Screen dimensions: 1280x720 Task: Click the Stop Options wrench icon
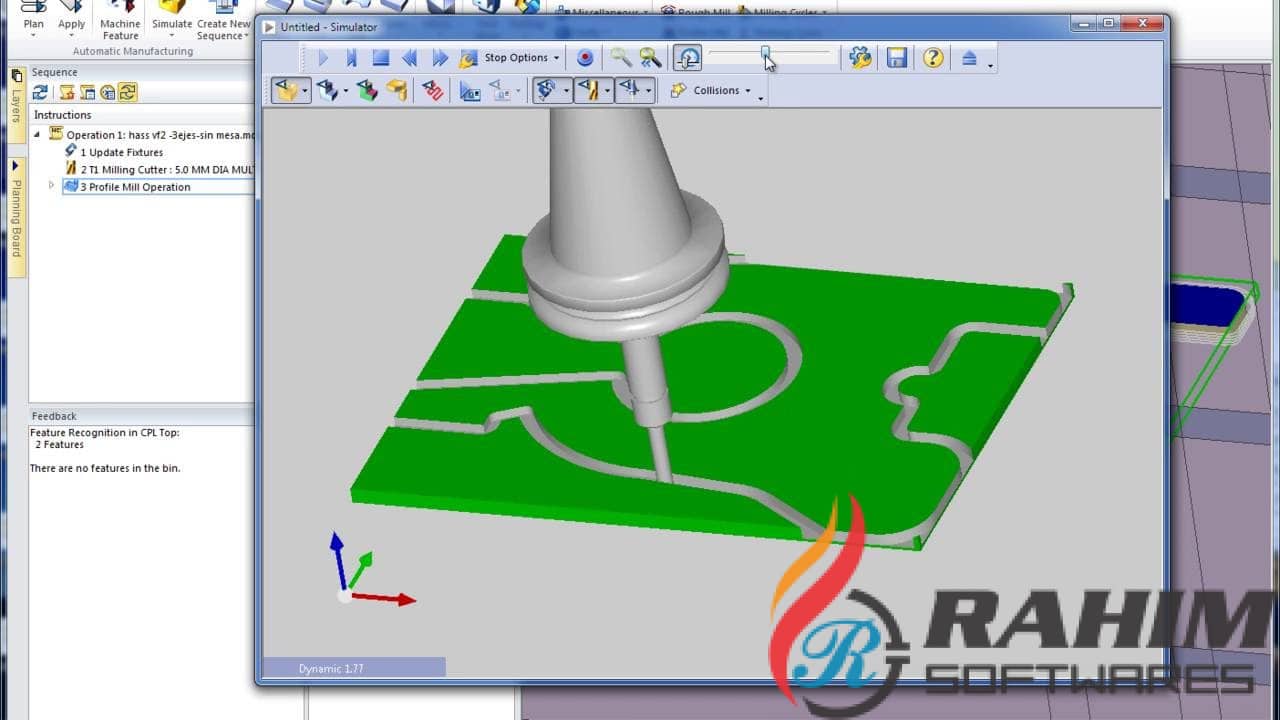coord(468,58)
